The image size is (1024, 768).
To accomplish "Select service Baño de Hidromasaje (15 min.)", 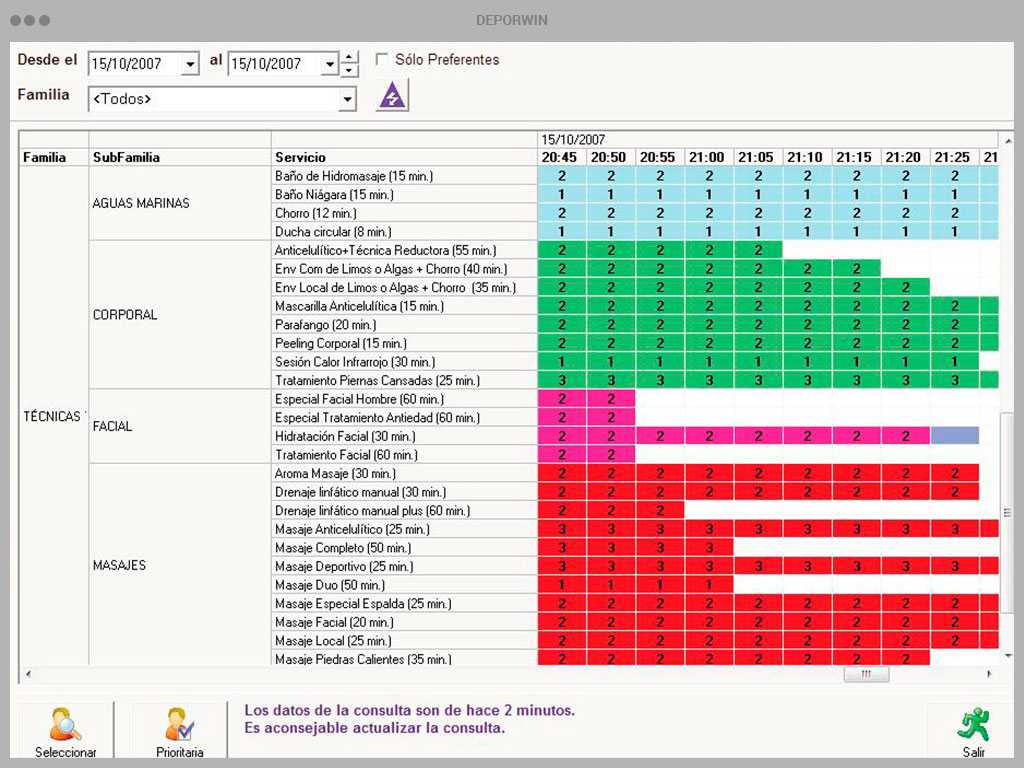I will (404, 176).
